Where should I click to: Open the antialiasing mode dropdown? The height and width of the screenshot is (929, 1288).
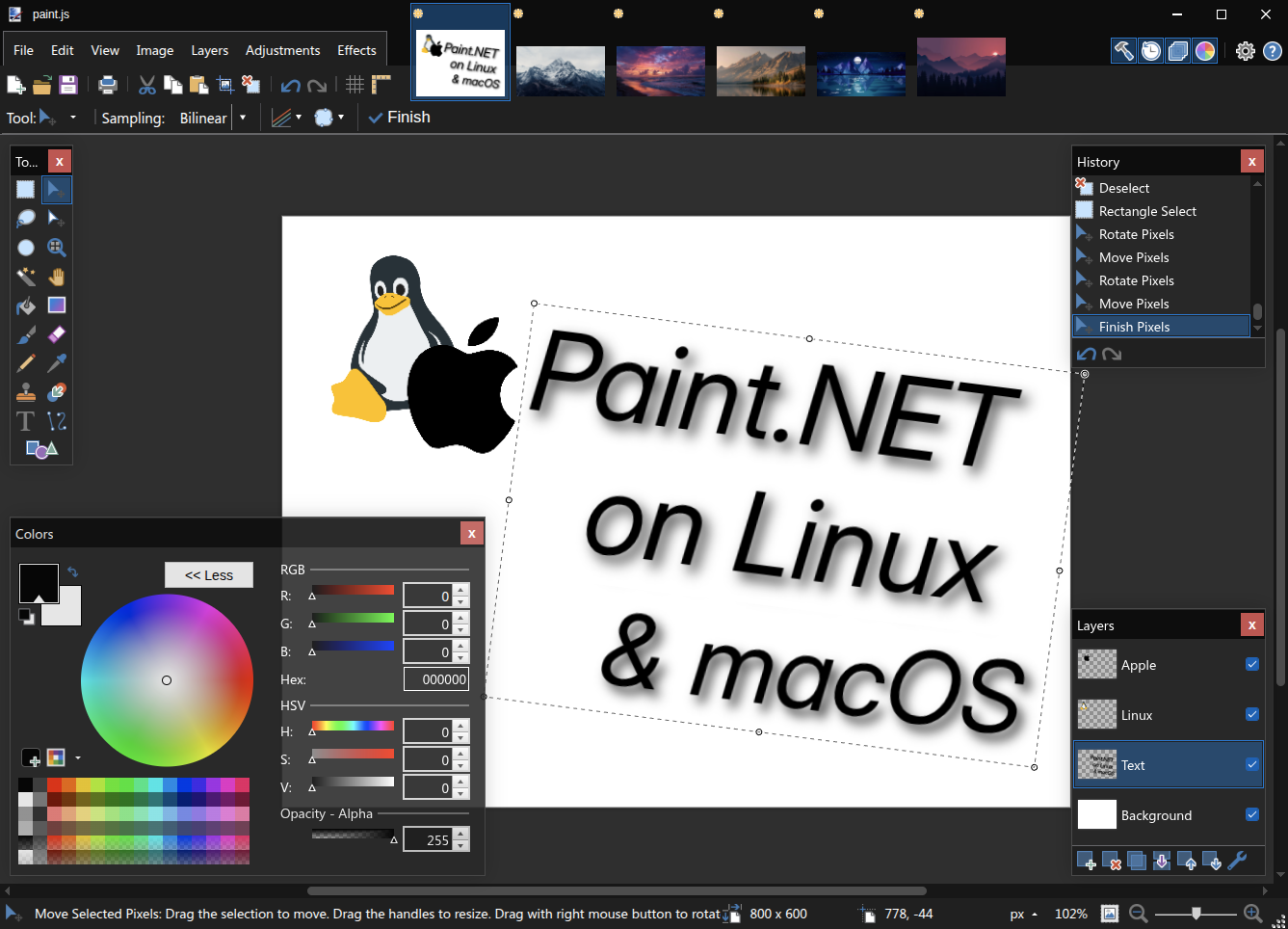pos(287,118)
